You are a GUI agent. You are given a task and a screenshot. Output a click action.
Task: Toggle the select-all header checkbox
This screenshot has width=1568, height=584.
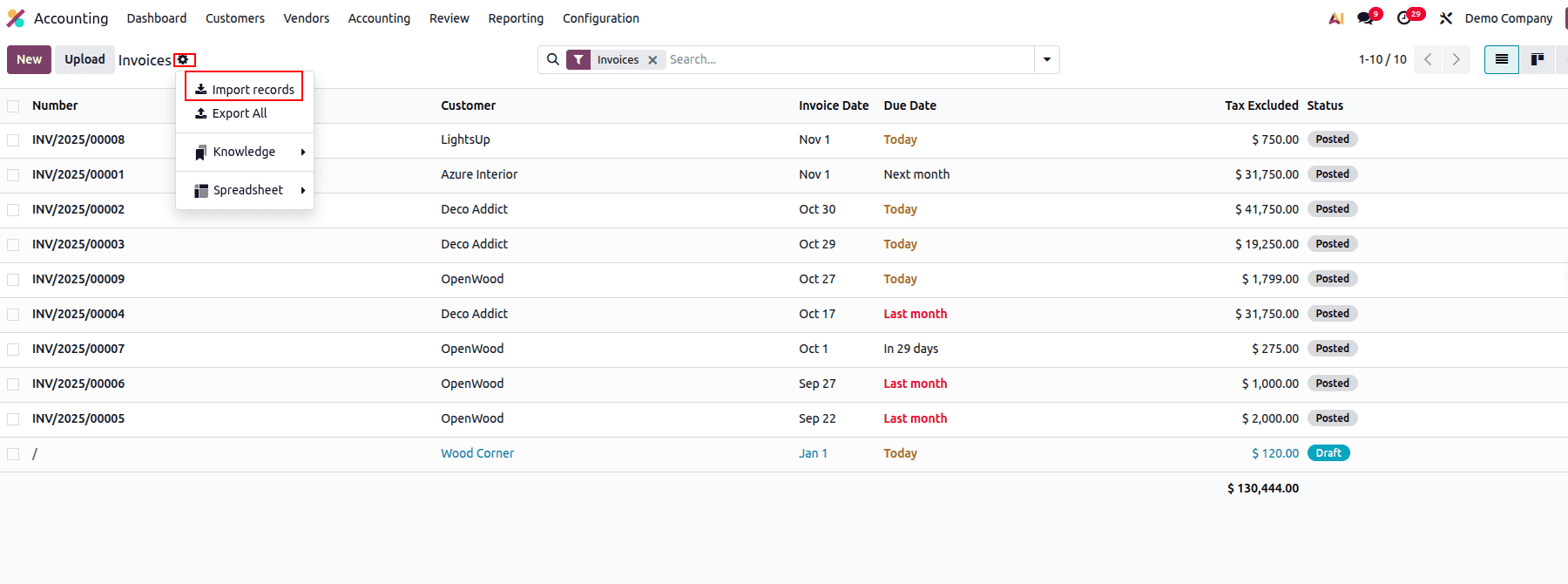point(13,105)
